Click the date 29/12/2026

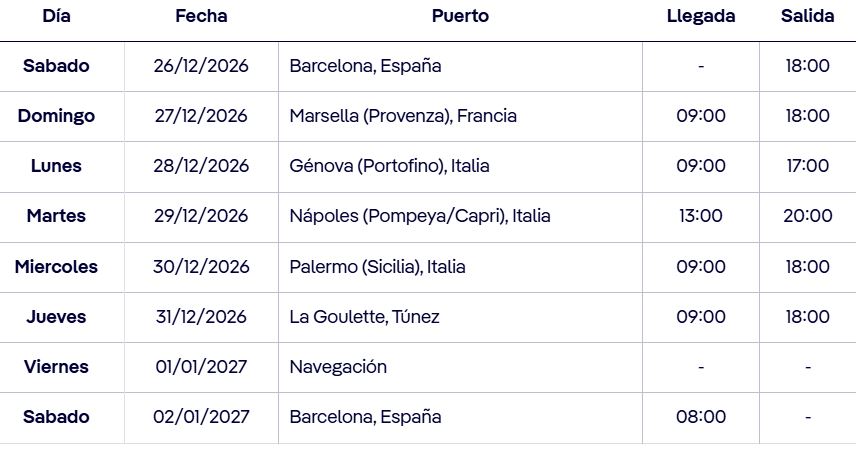click(x=201, y=216)
